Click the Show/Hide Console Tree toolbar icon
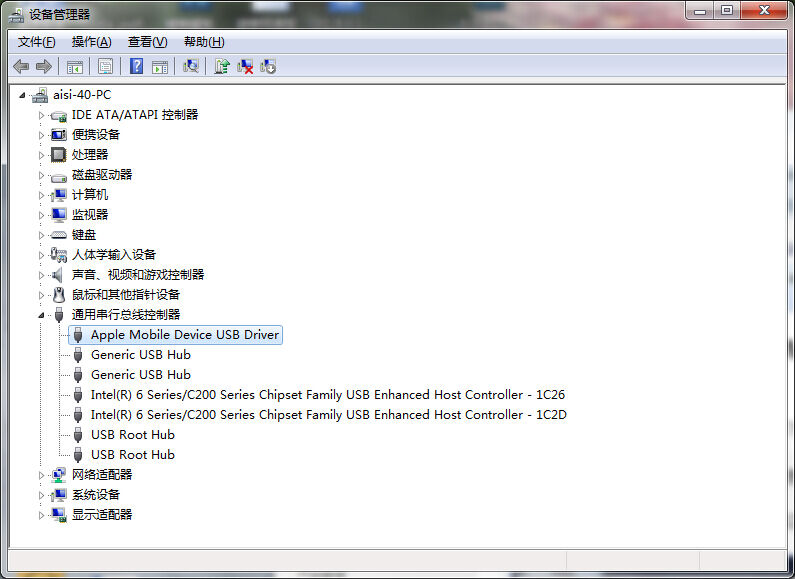The height and width of the screenshot is (579, 795). [x=74, y=66]
